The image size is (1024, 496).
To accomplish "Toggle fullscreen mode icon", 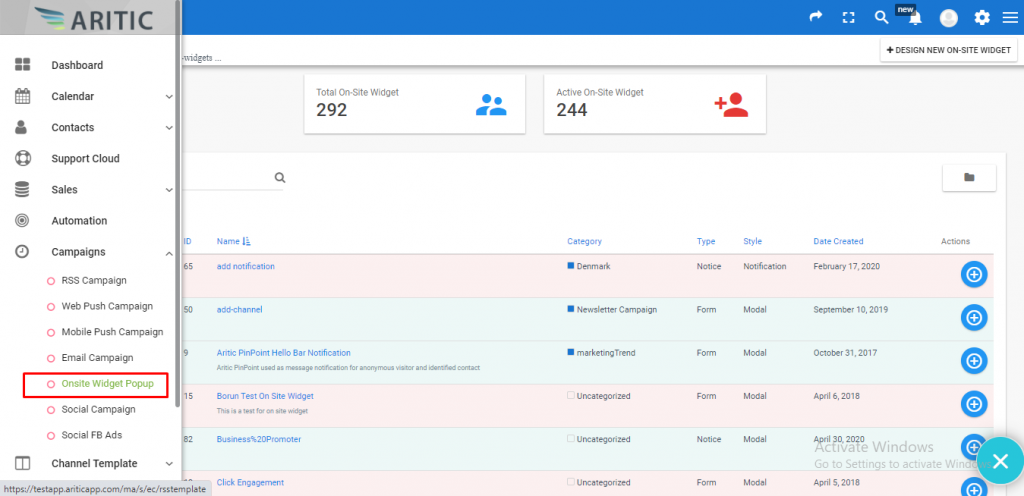I will 848,18.
